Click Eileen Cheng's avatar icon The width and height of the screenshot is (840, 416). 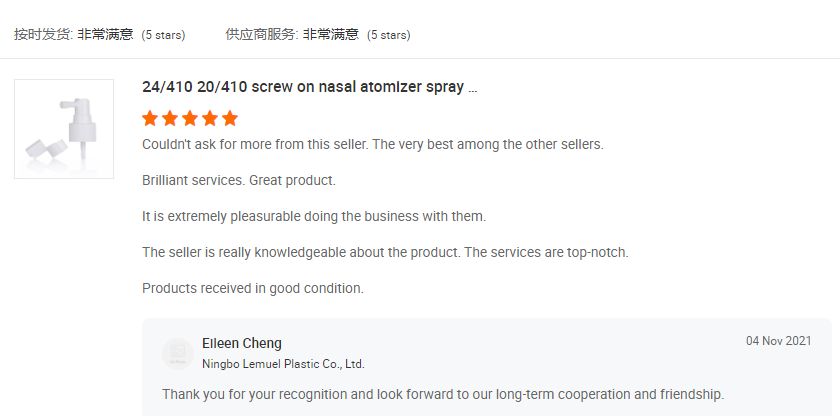click(178, 353)
